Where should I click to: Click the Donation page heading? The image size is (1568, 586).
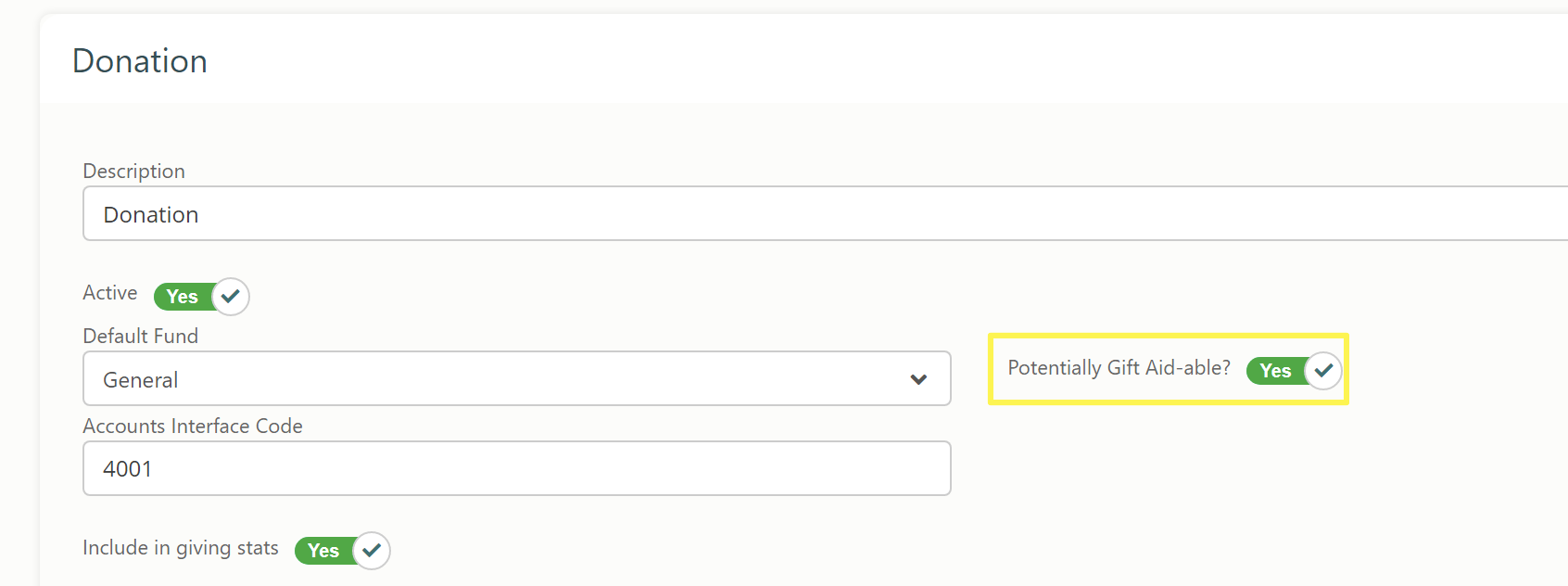point(140,61)
